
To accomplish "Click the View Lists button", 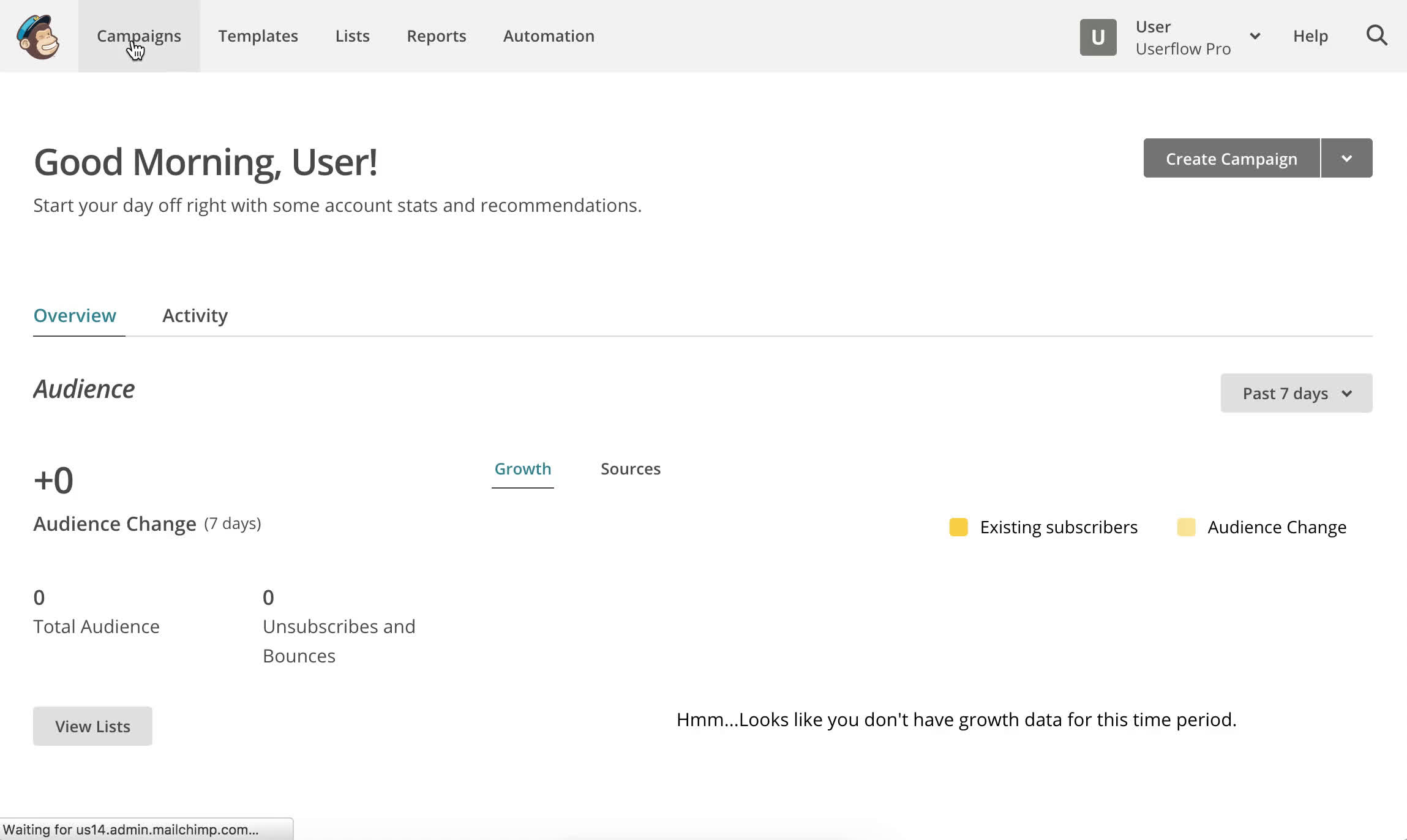I will pyautogui.click(x=93, y=726).
